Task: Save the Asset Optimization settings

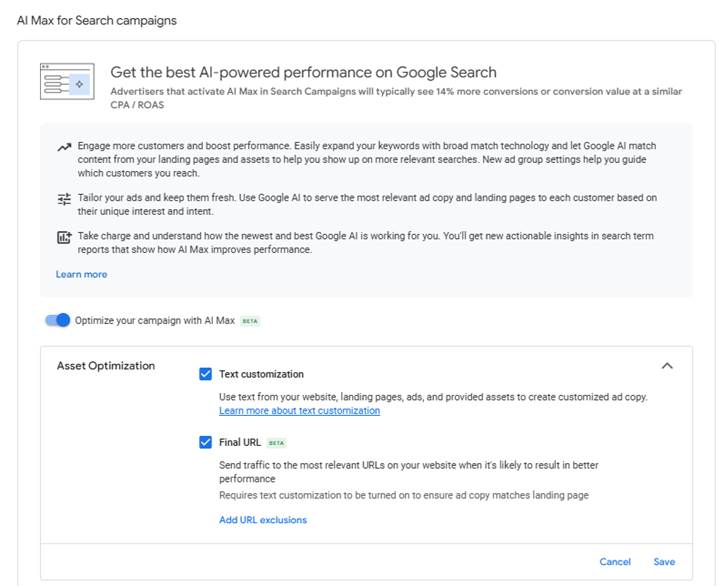Action: [x=664, y=562]
